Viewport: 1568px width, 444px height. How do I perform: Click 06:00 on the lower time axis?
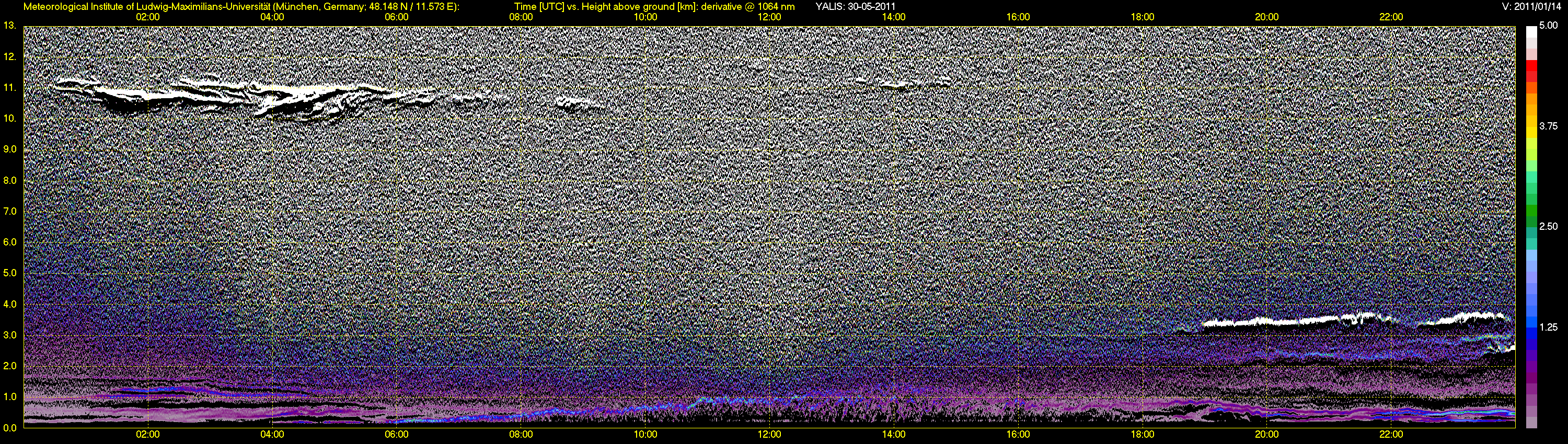click(396, 435)
